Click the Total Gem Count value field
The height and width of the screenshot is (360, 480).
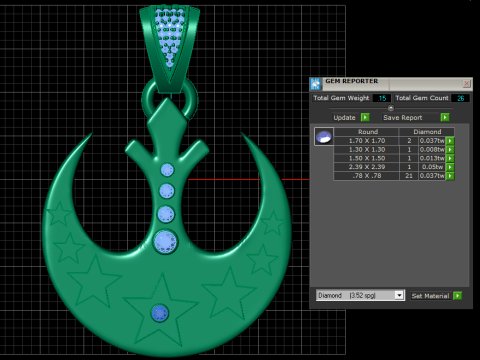coord(460,98)
